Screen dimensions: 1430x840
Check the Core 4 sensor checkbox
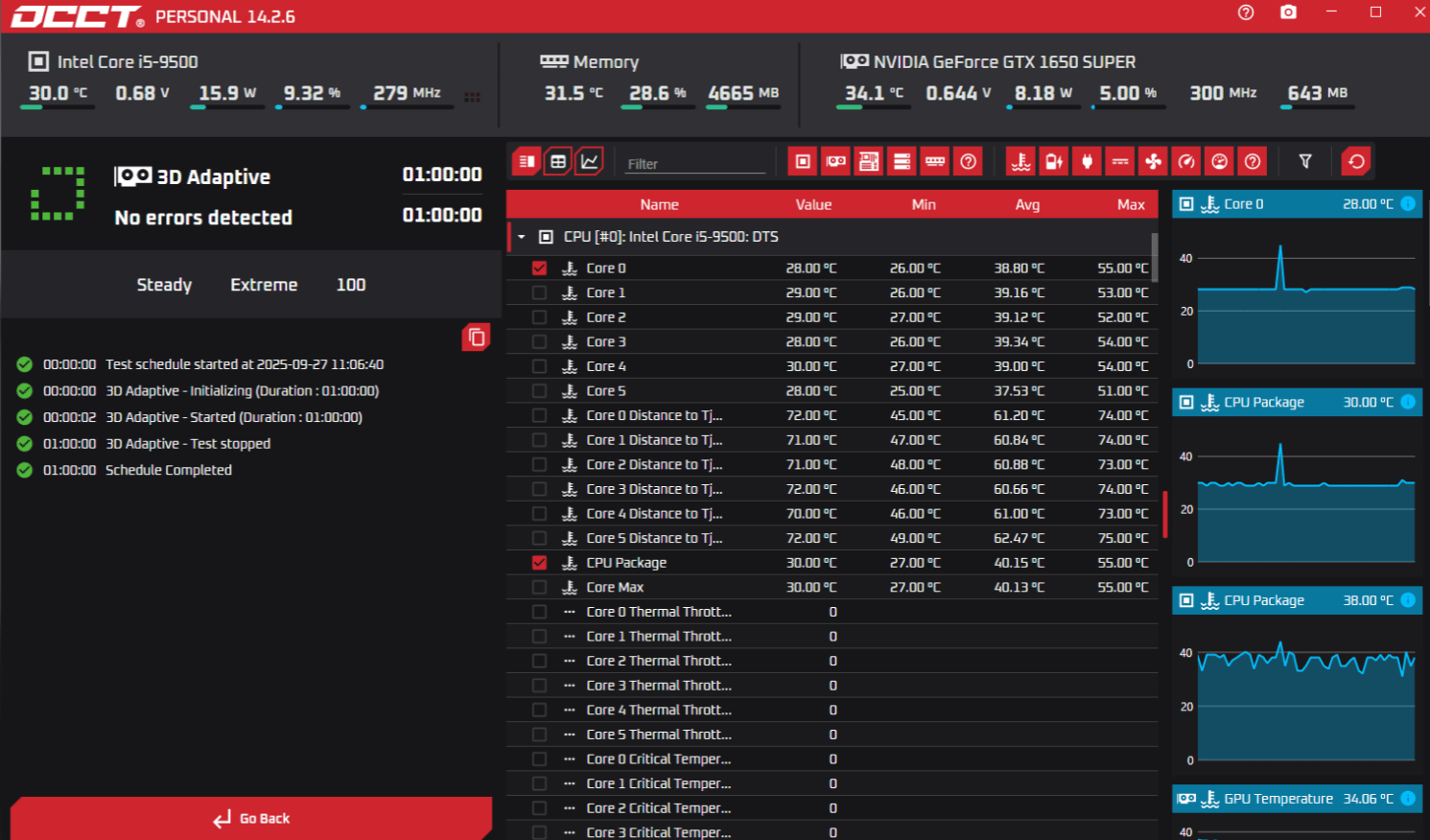tap(539, 366)
